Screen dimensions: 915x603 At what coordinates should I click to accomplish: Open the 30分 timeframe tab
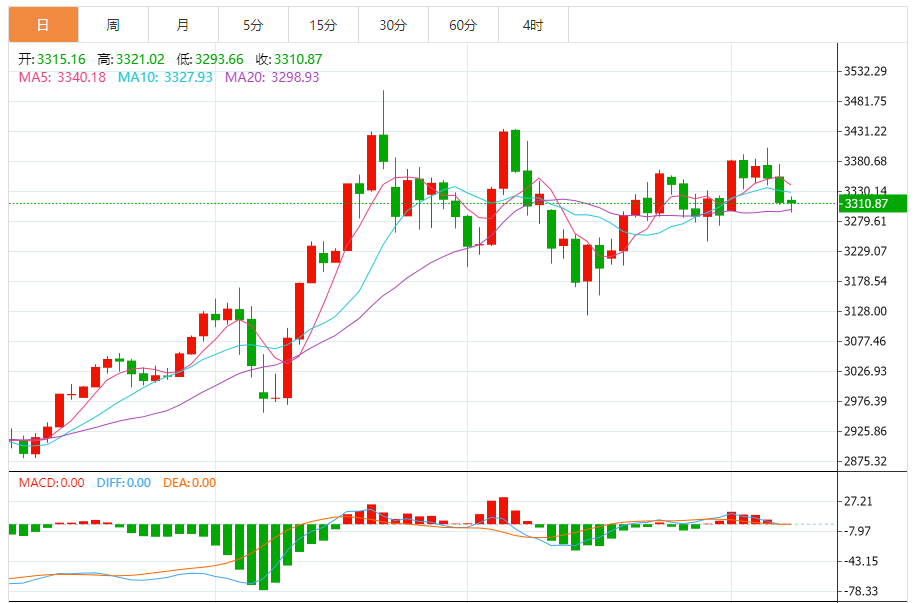click(x=393, y=25)
